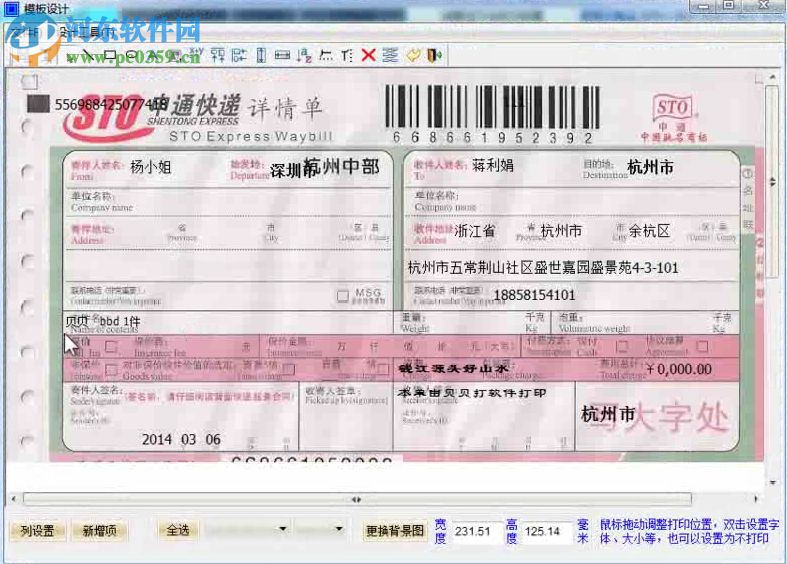Select the departure field 杭州中部

pyautogui.click(x=341, y=167)
